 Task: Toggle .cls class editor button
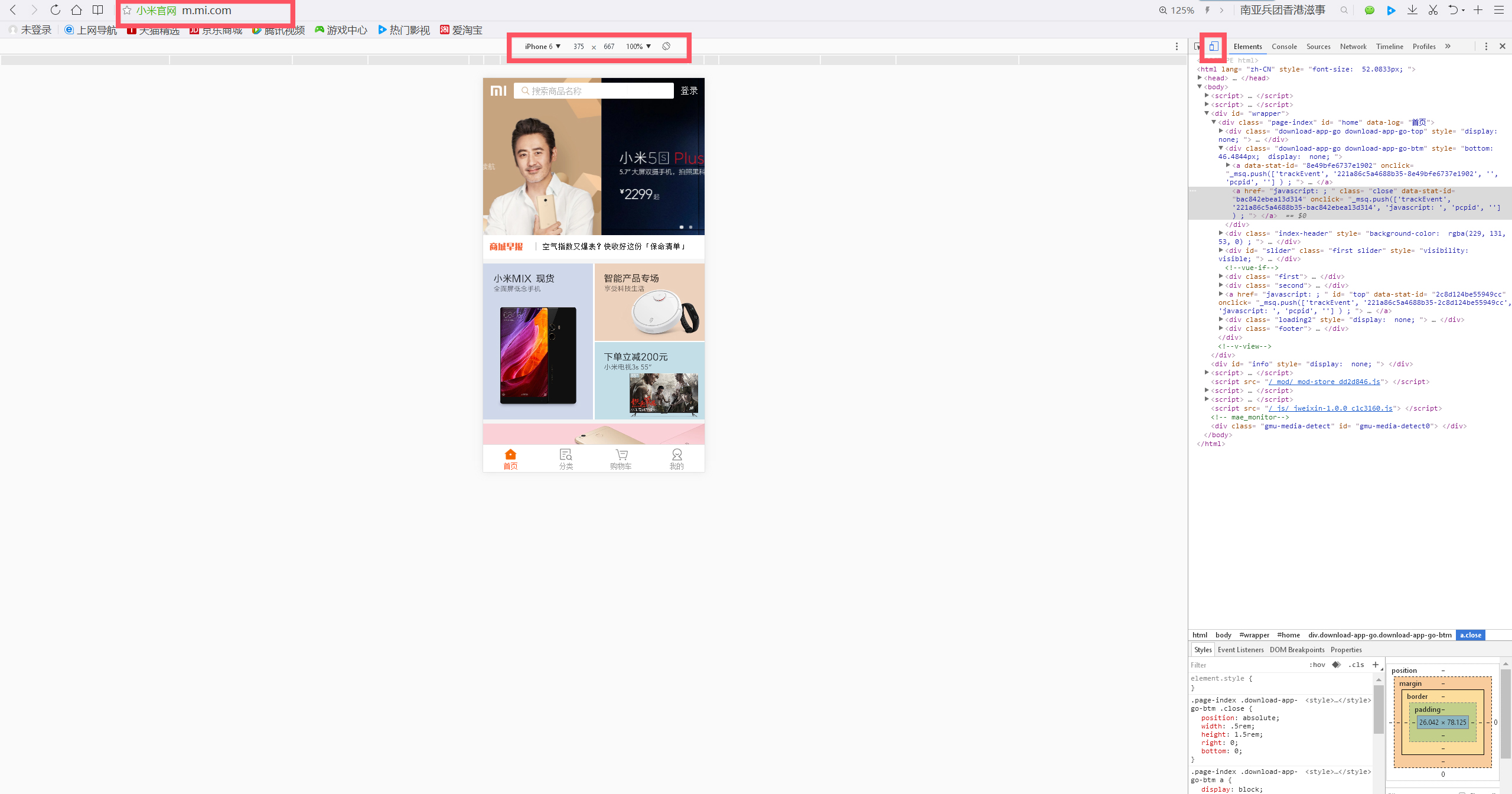(x=1356, y=665)
